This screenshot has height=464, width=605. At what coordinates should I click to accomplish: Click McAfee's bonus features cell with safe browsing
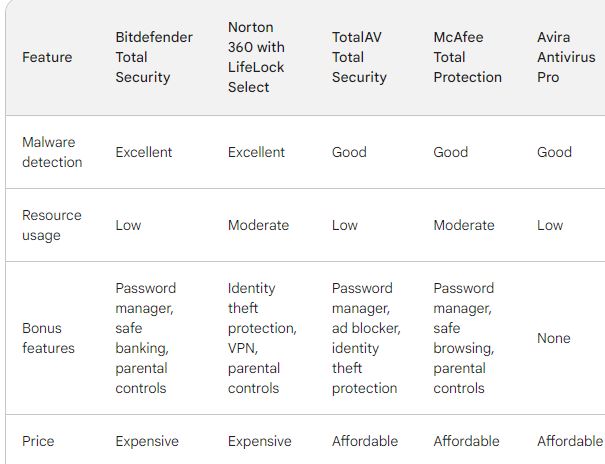[464, 338]
